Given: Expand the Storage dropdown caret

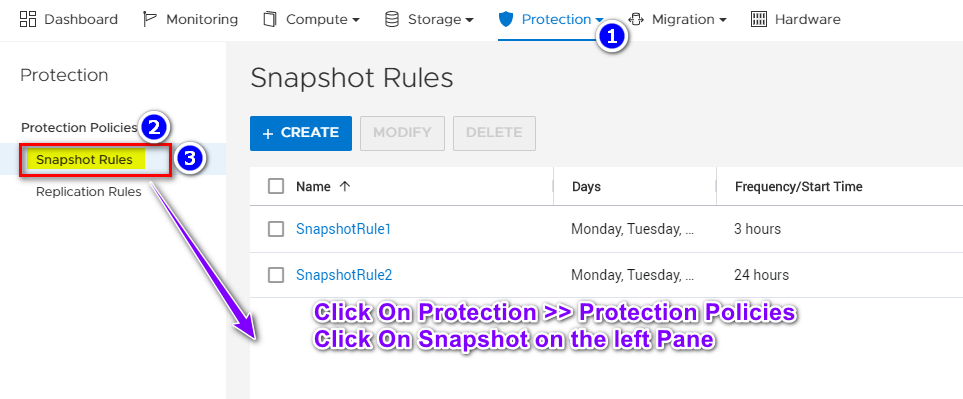Looking at the screenshot, I should [x=470, y=20].
